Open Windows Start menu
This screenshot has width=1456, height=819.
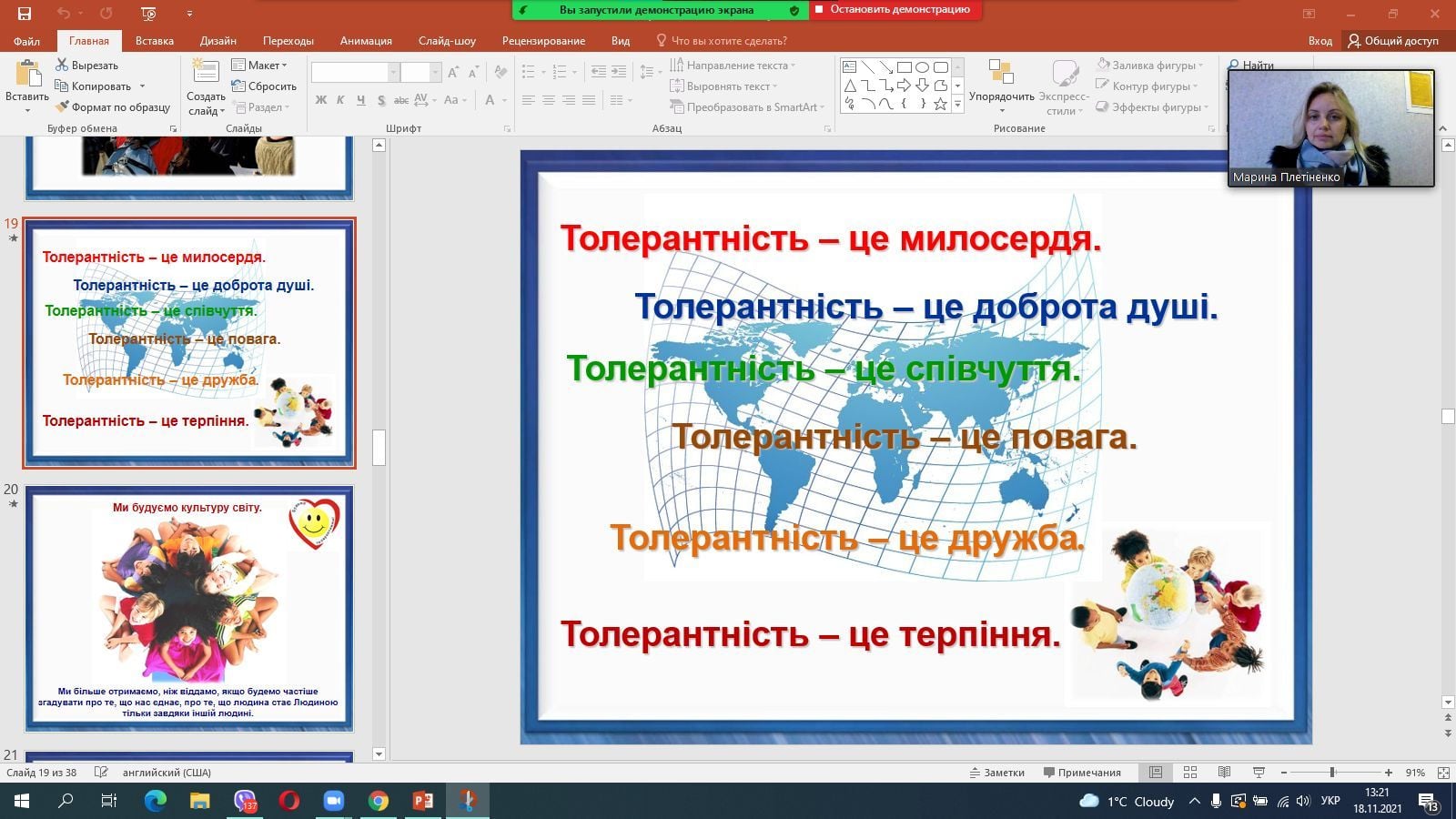click(22, 801)
